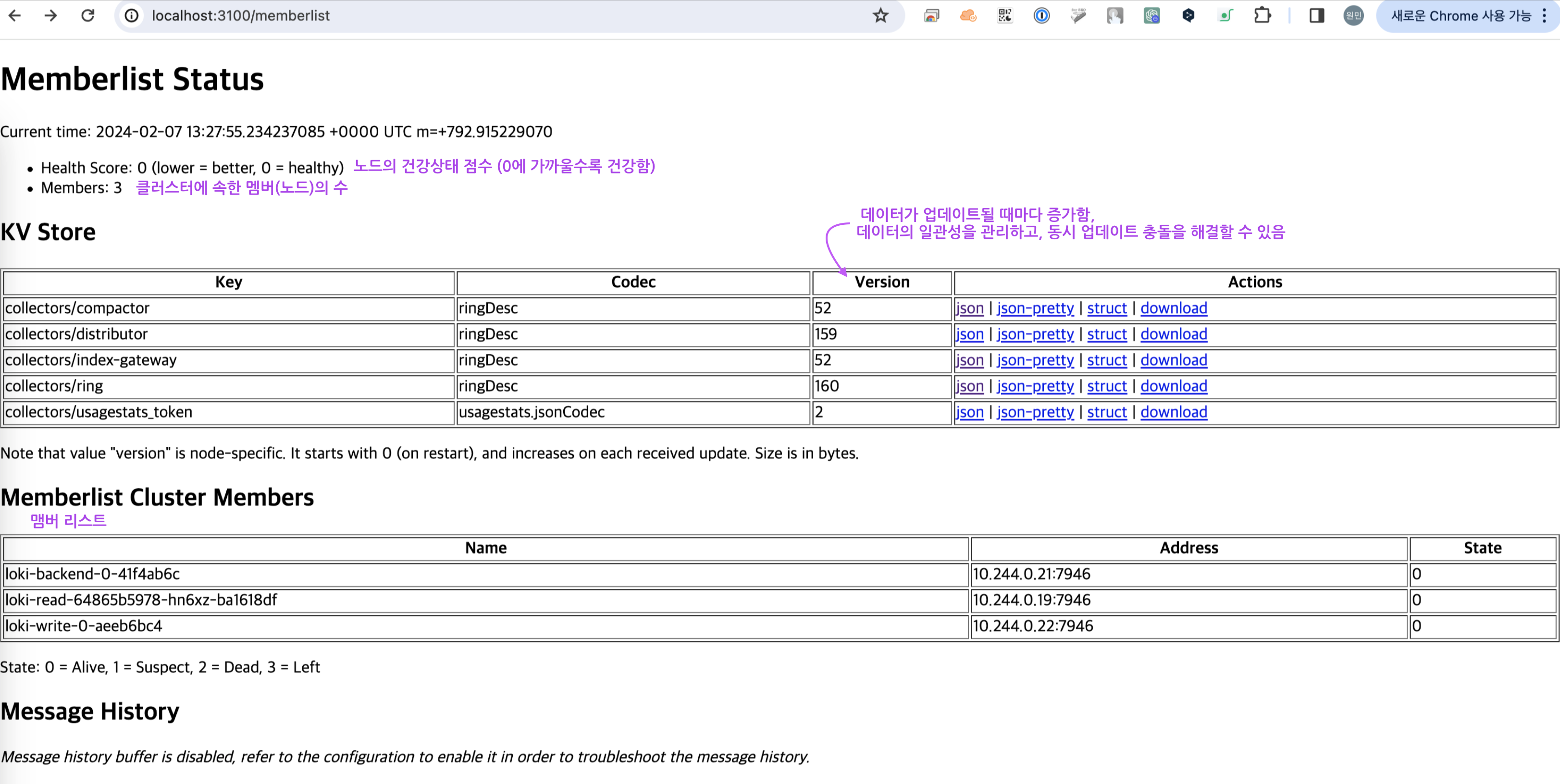This screenshot has height=784, width=1560.
Task: Open json link for collectors/usagestats_token
Action: tap(969, 412)
